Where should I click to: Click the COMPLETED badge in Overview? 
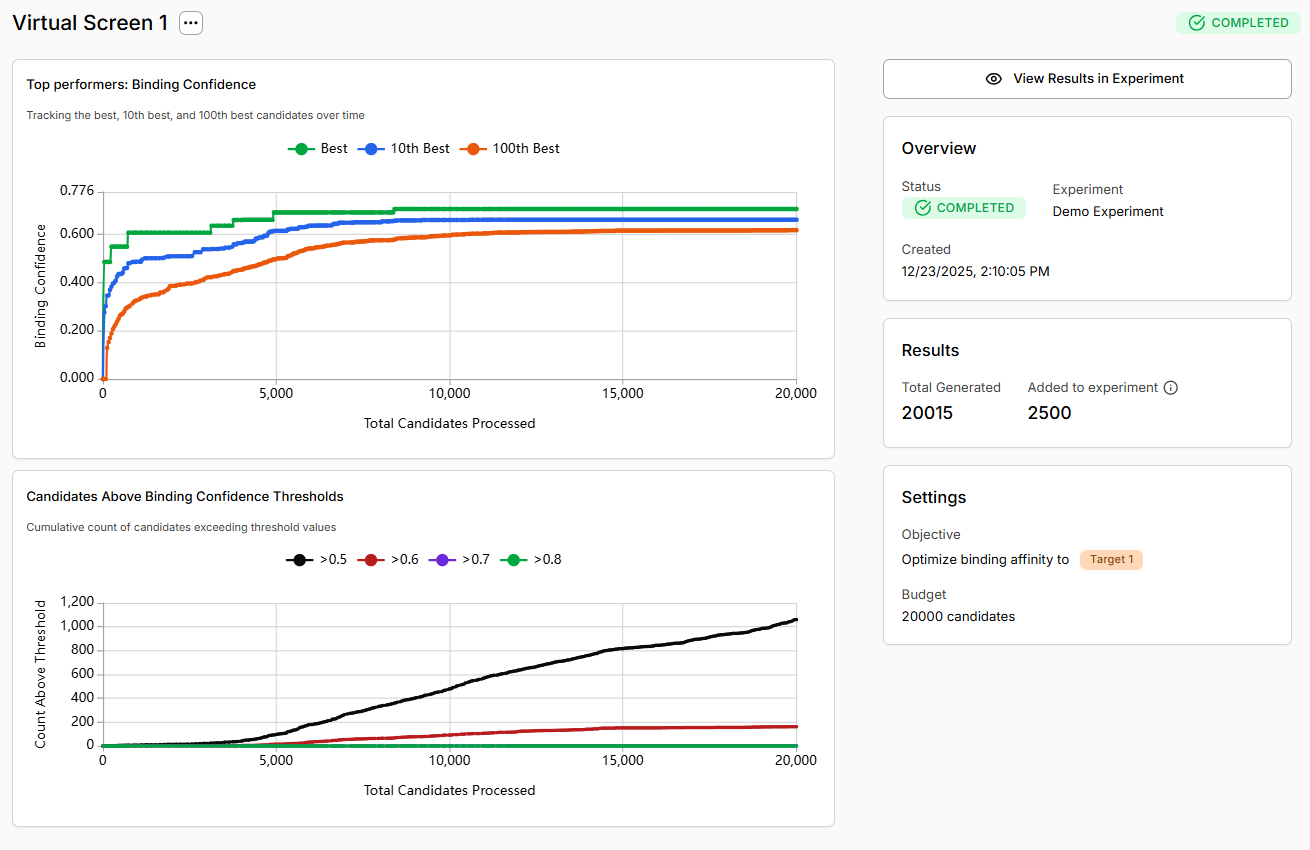(x=963, y=208)
